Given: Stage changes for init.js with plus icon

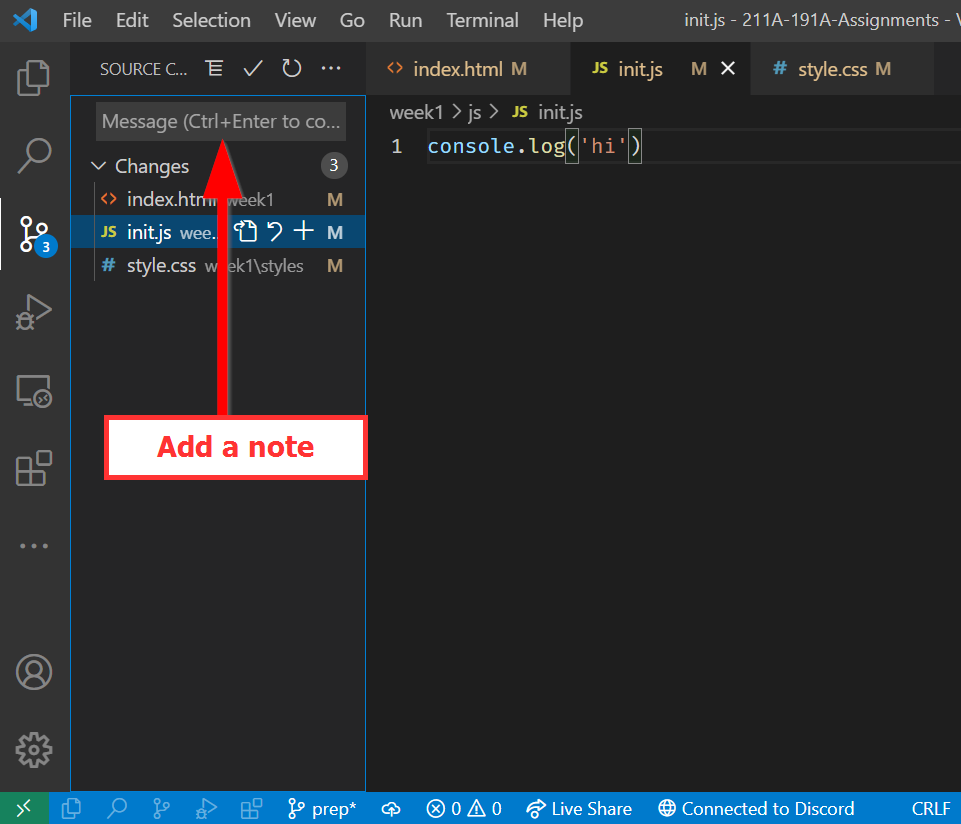Looking at the screenshot, I should click(x=303, y=232).
